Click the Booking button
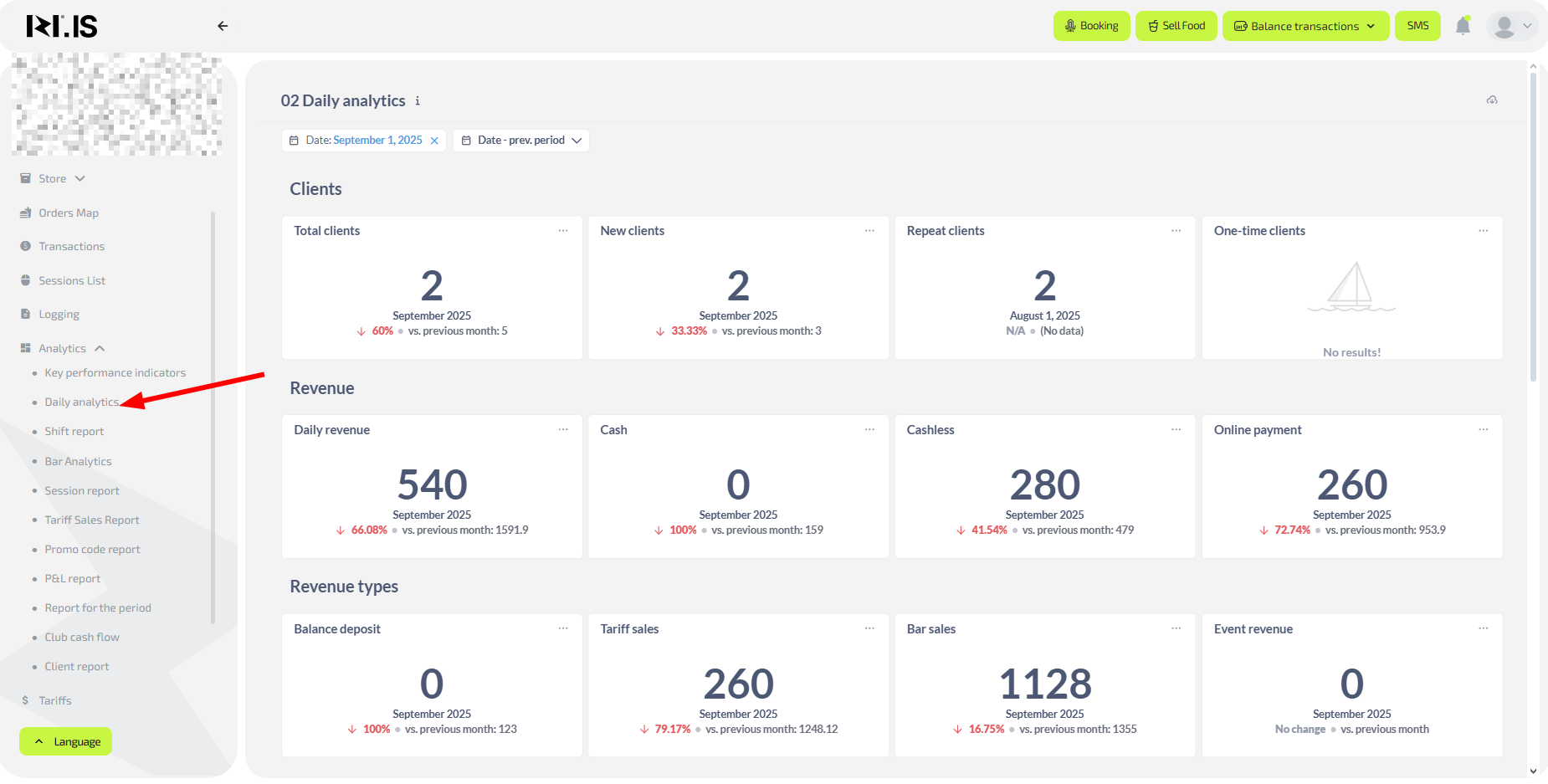This screenshot has height=784, width=1548. pos(1091,26)
